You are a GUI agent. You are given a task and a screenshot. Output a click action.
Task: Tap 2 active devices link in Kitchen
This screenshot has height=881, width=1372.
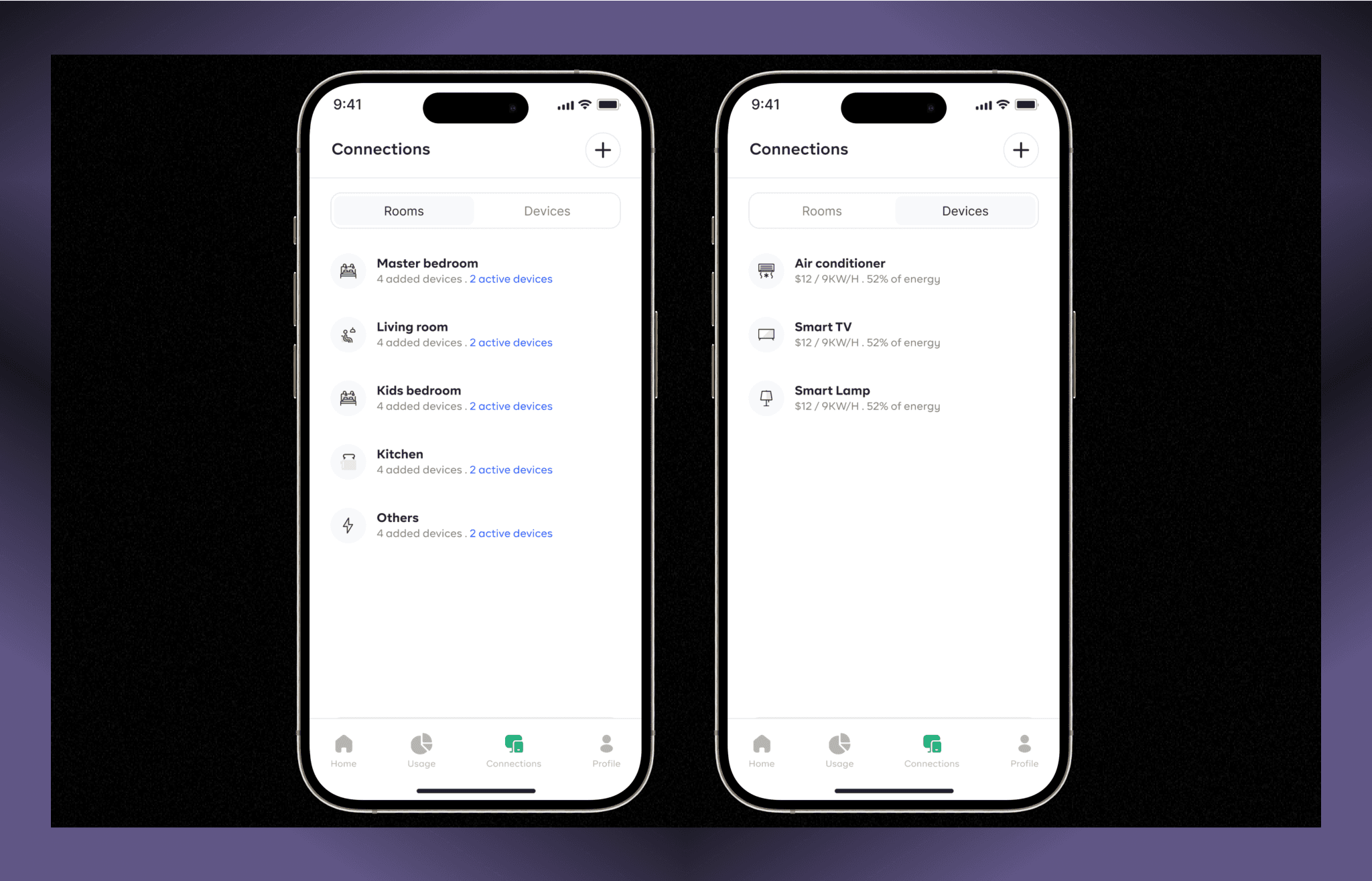point(511,470)
